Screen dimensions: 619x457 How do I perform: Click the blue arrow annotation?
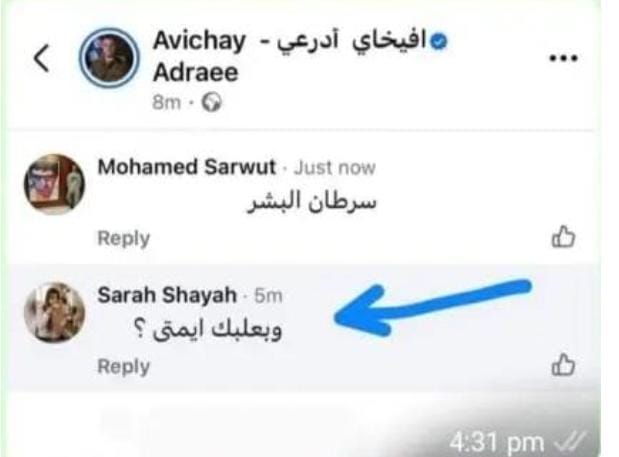433,307
